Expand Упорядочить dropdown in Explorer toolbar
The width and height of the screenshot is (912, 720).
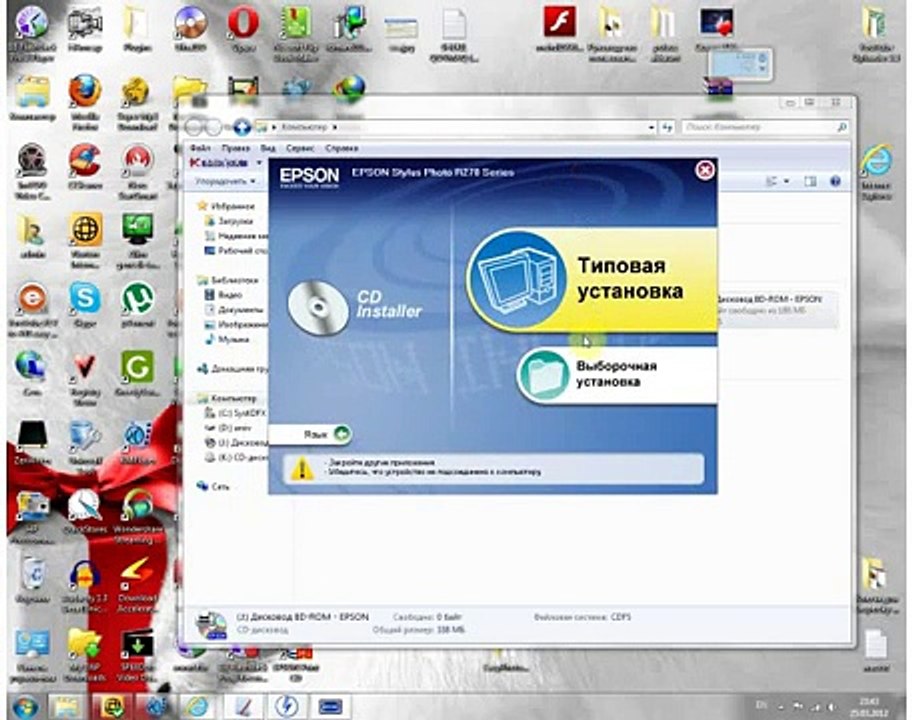click(225, 181)
